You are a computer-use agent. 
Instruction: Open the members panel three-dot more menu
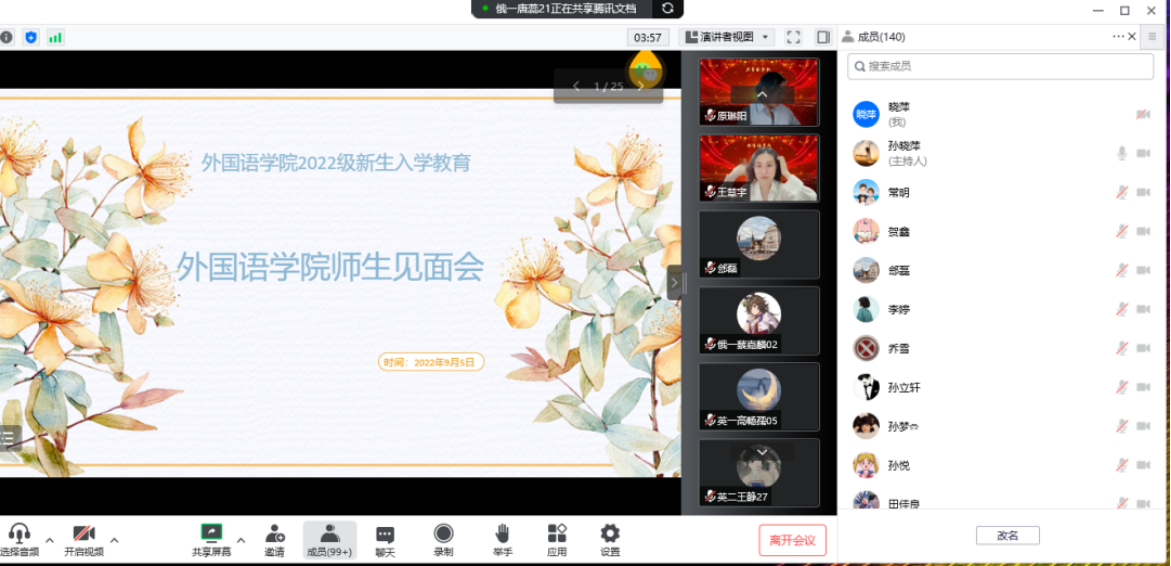[x=1118, y=37]
